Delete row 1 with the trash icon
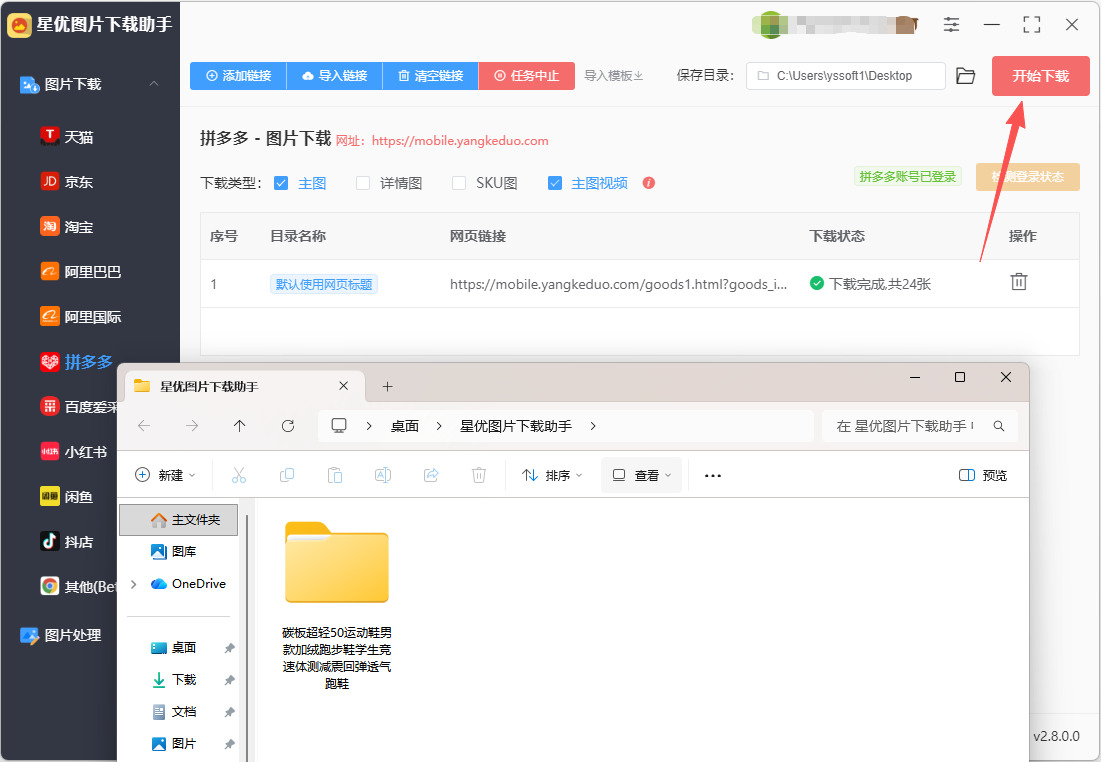This screenshot has width=1101, height=762. pyautogui.click(x=1018, y=282)
